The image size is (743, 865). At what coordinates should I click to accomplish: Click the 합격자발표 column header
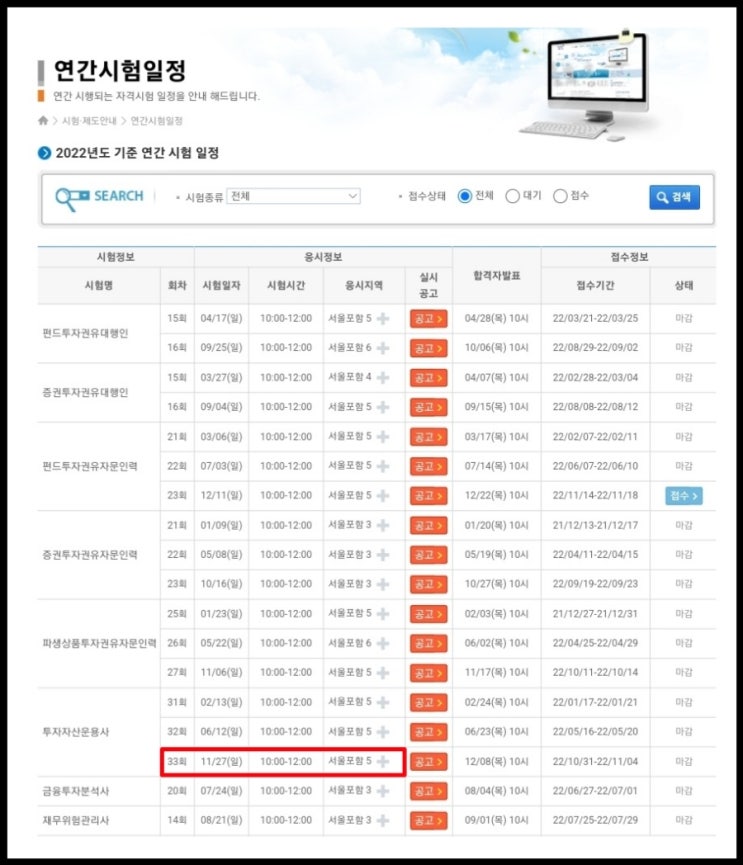(x=496, y=275)
